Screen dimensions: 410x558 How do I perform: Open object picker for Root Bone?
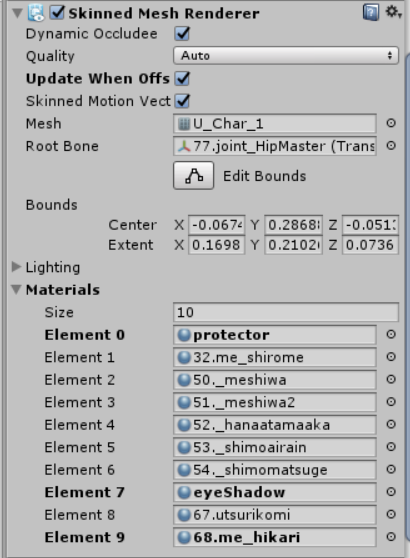391,146
